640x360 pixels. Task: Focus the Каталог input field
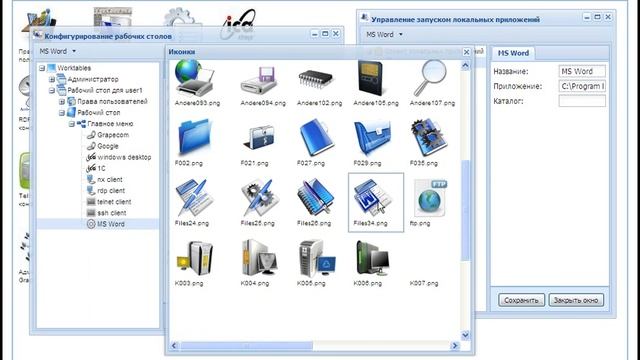(x=582, y=101)
